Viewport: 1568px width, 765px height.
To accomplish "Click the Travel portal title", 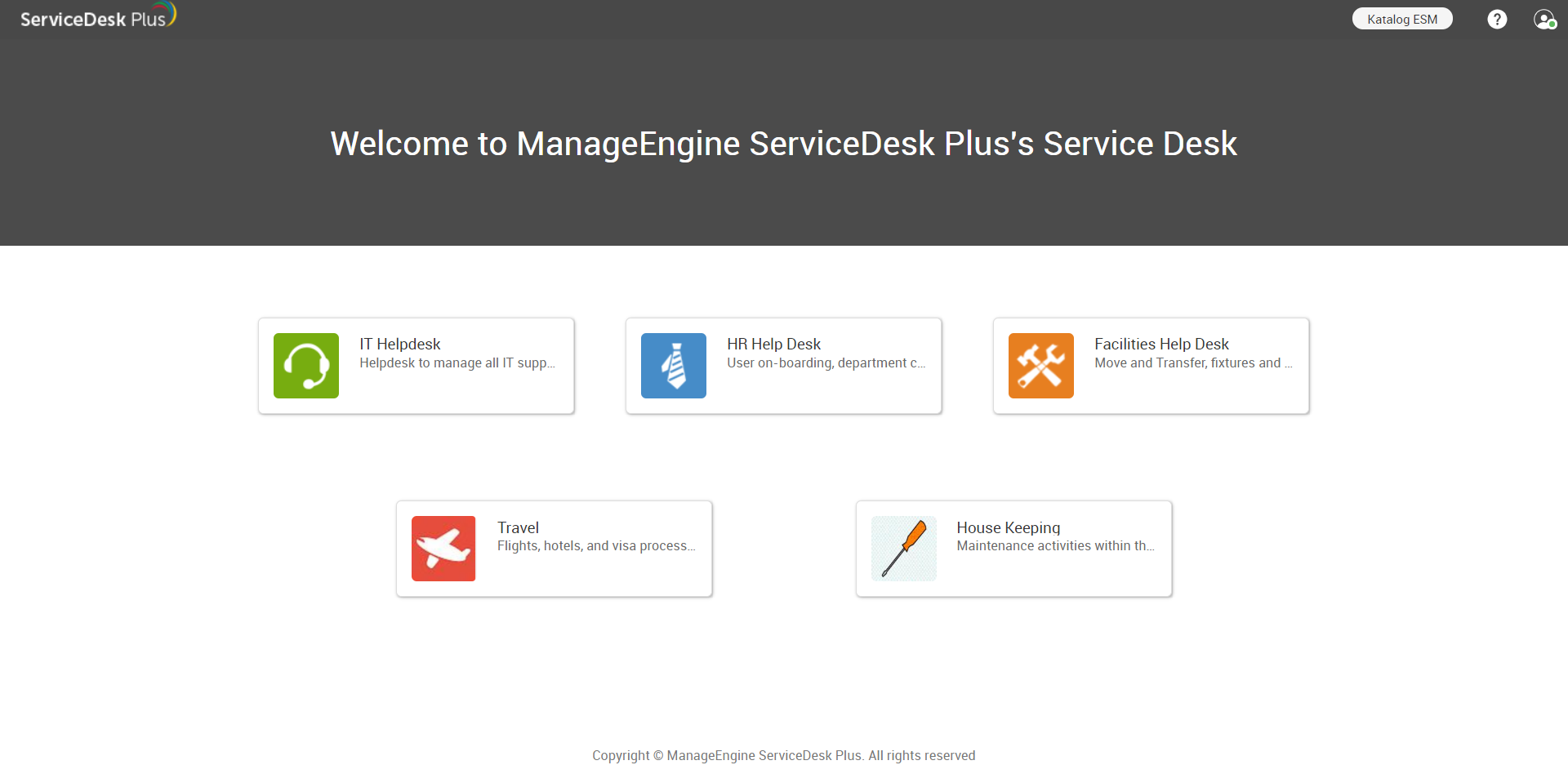I will (518, 527).
